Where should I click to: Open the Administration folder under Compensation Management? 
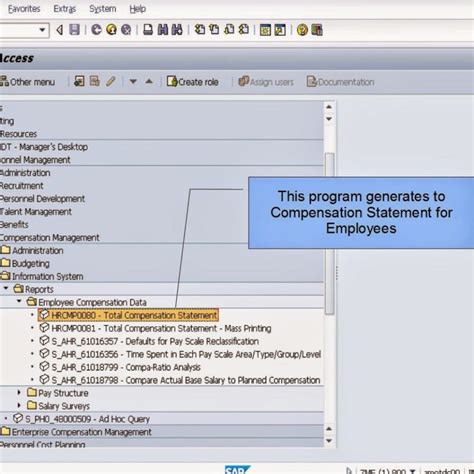click(32, 250)
